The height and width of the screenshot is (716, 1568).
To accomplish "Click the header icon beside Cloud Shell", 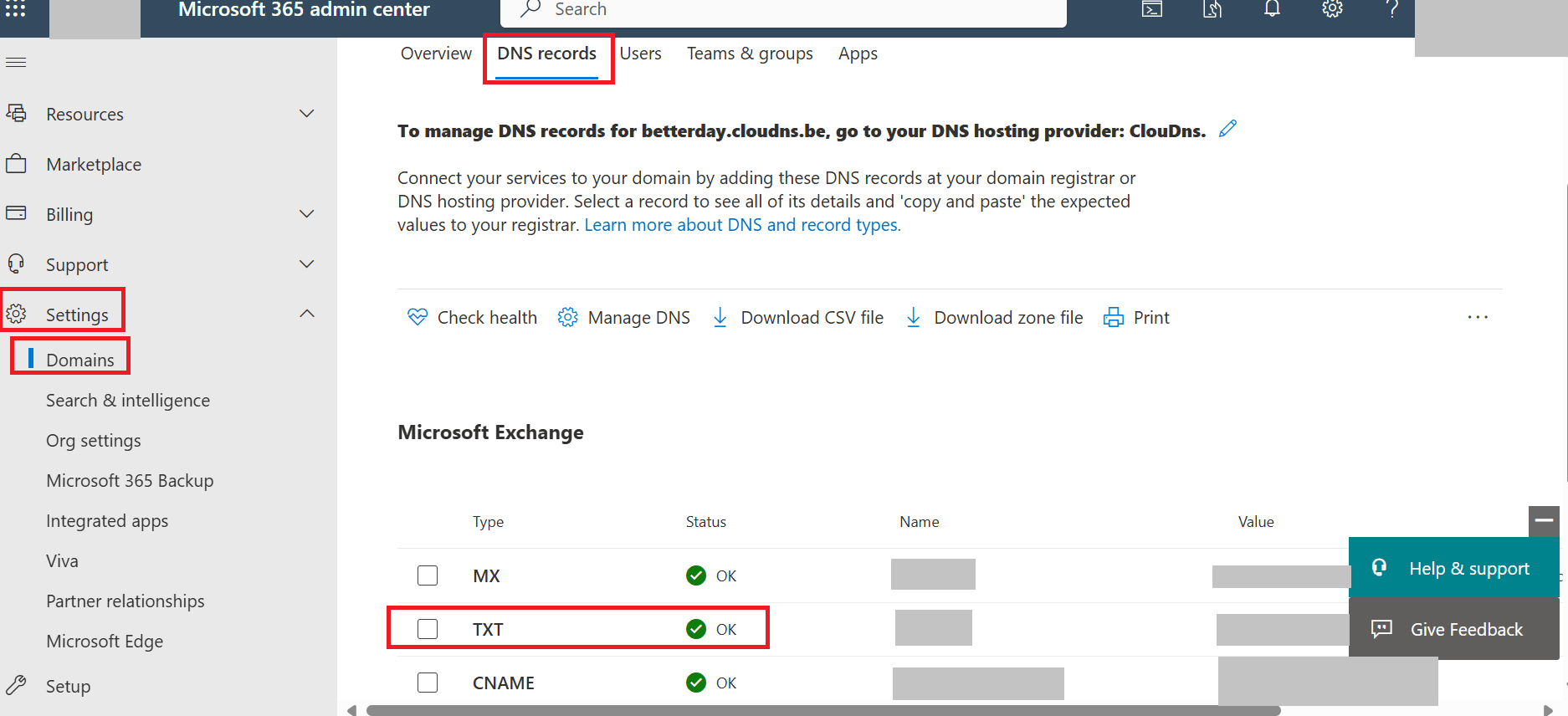I will click(1212, 9).
